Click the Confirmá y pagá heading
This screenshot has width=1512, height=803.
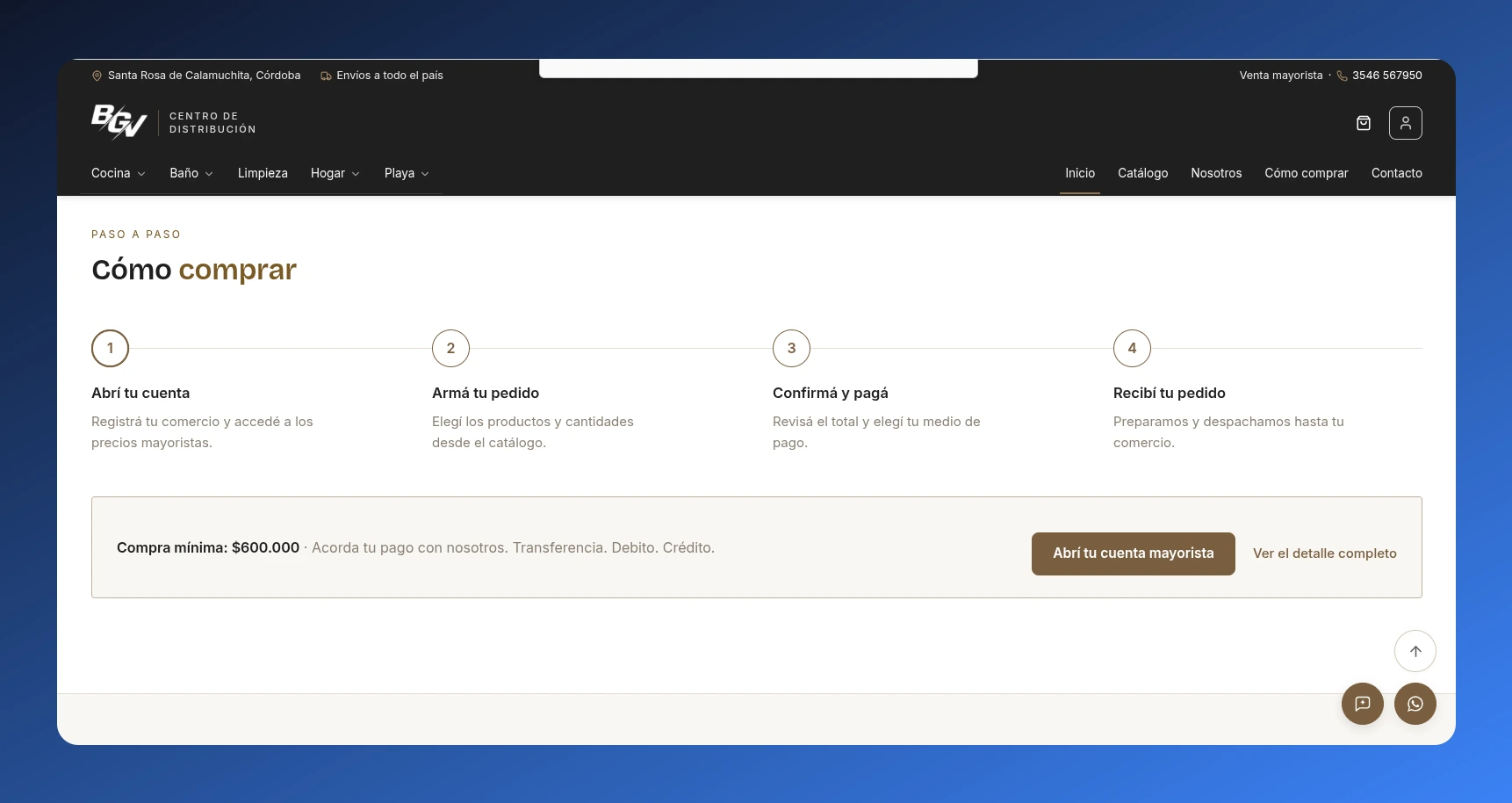(831, 393)
